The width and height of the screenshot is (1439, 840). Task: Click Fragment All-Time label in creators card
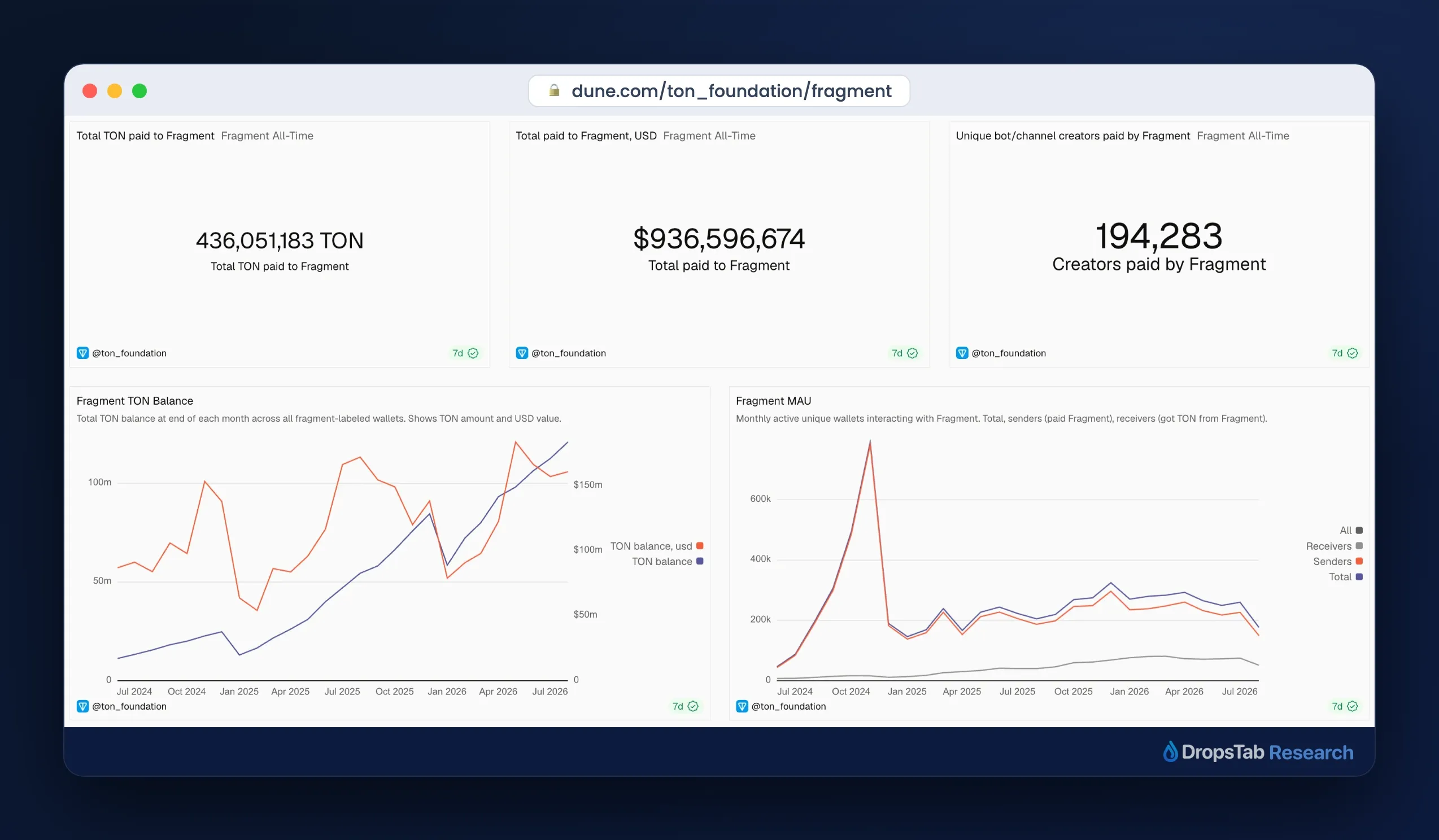(1243, 136)
